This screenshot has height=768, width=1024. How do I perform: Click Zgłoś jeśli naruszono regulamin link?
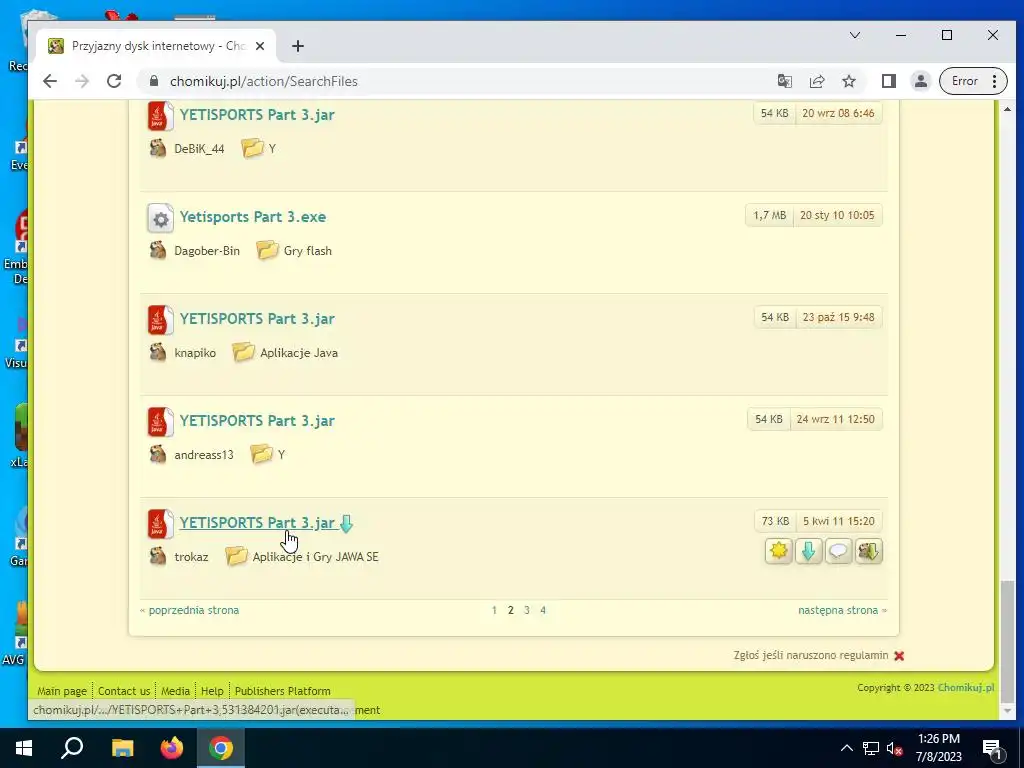(x=810, y=655)
